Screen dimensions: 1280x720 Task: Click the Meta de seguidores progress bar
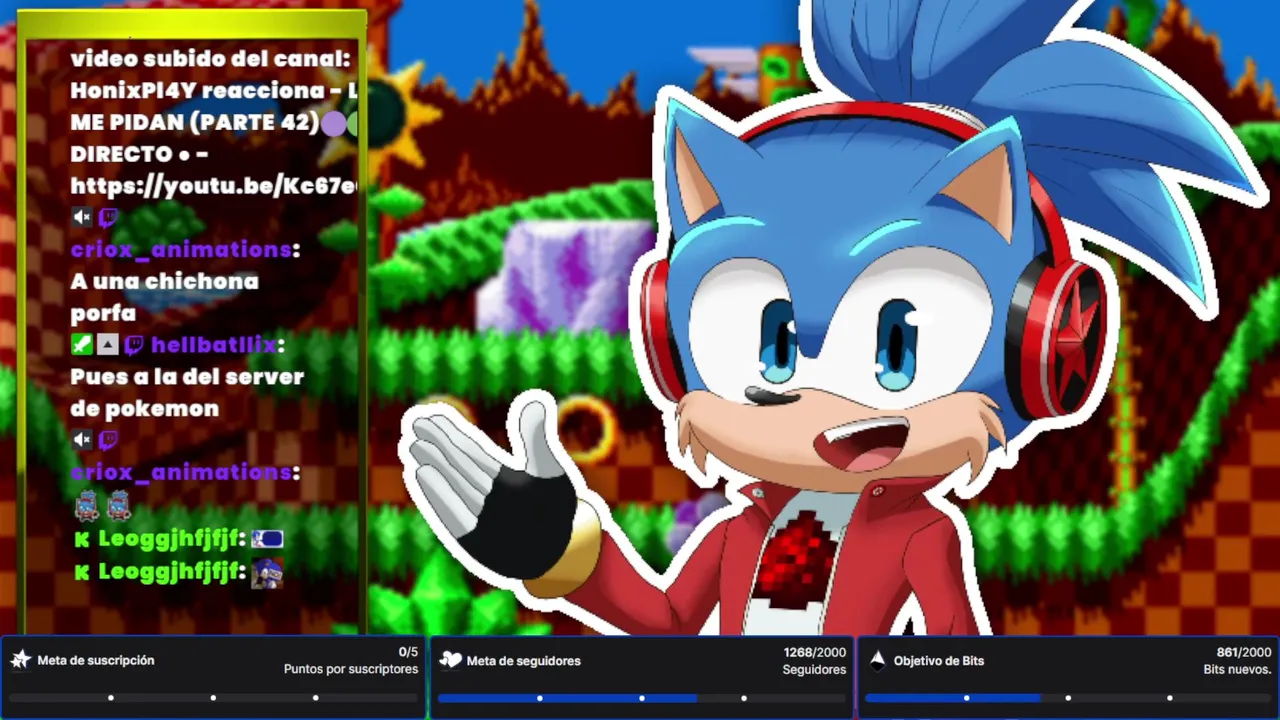[x=642, y=698]
